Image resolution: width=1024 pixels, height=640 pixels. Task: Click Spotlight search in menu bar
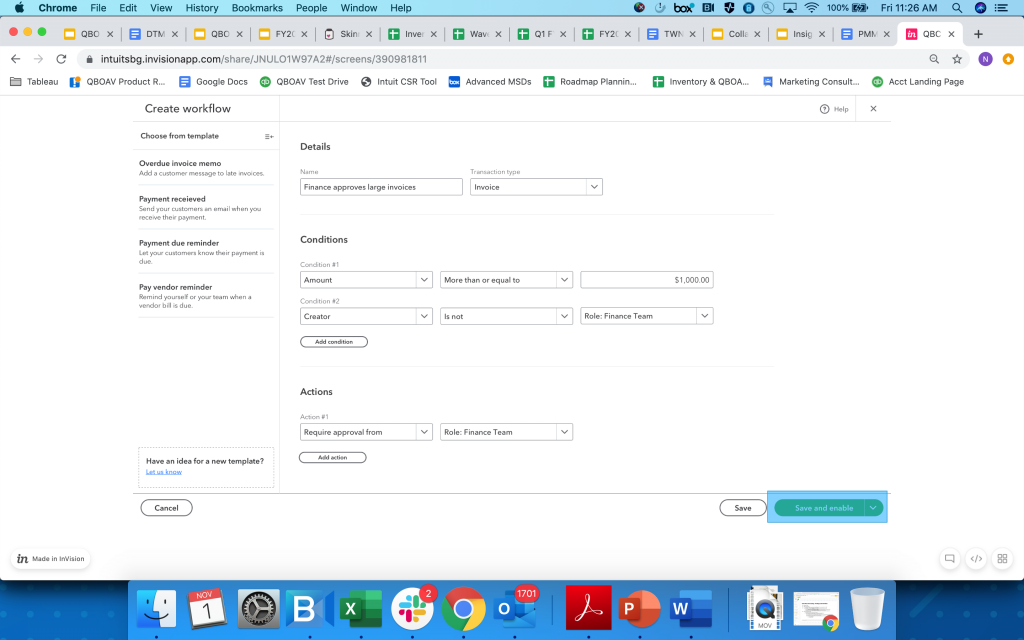[x=957, y=8]
